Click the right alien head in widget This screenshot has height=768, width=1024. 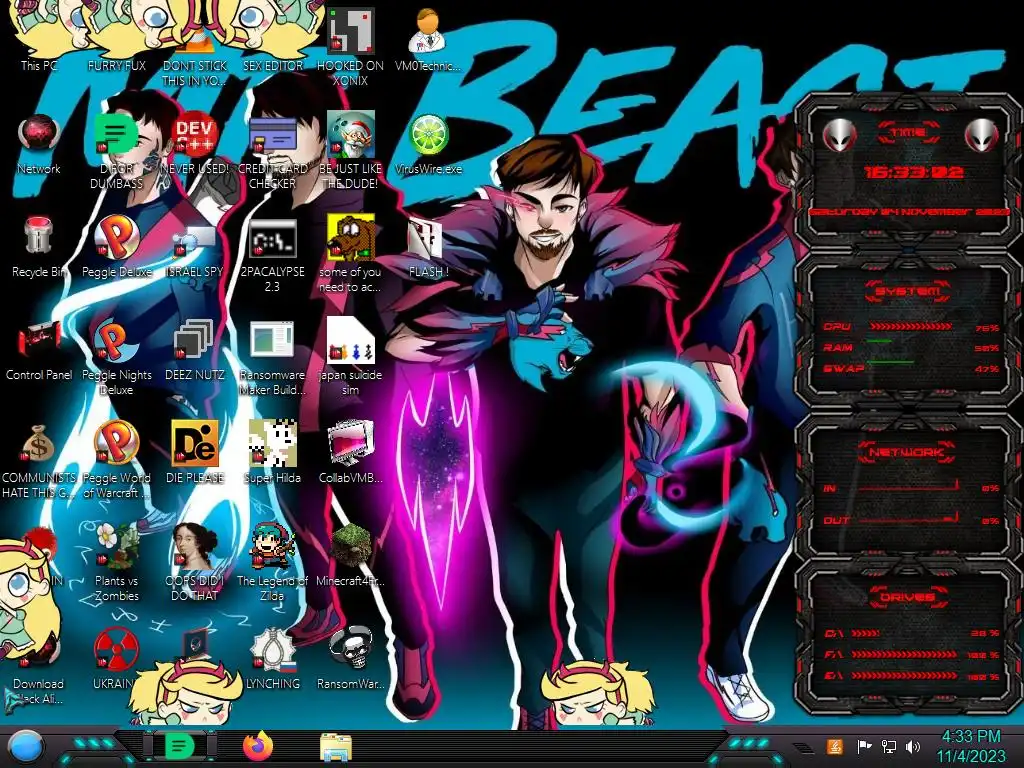pyautogui.click(x=982, y=135)
